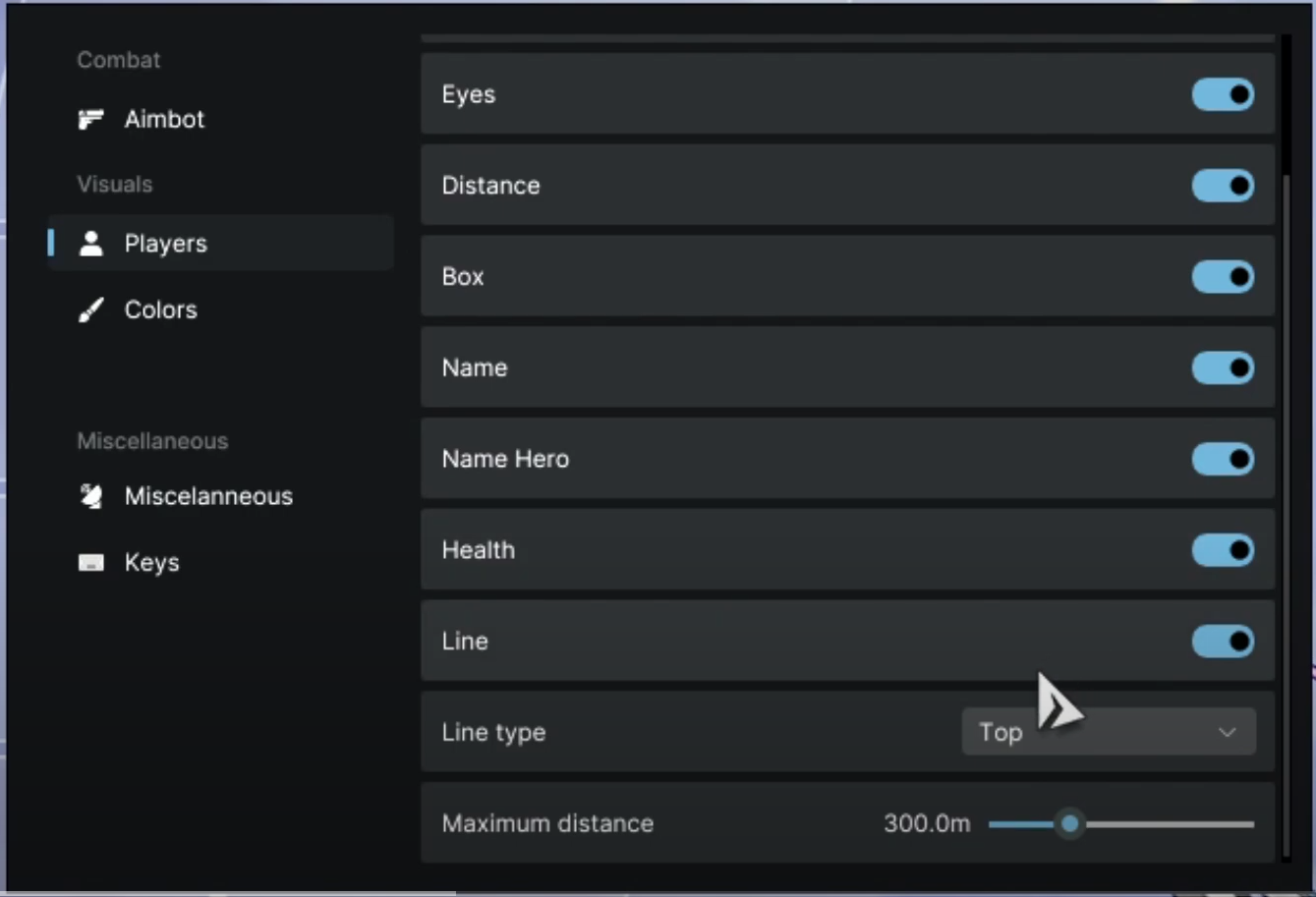Click the icon beside Miscelanneous

click(90, 496)
